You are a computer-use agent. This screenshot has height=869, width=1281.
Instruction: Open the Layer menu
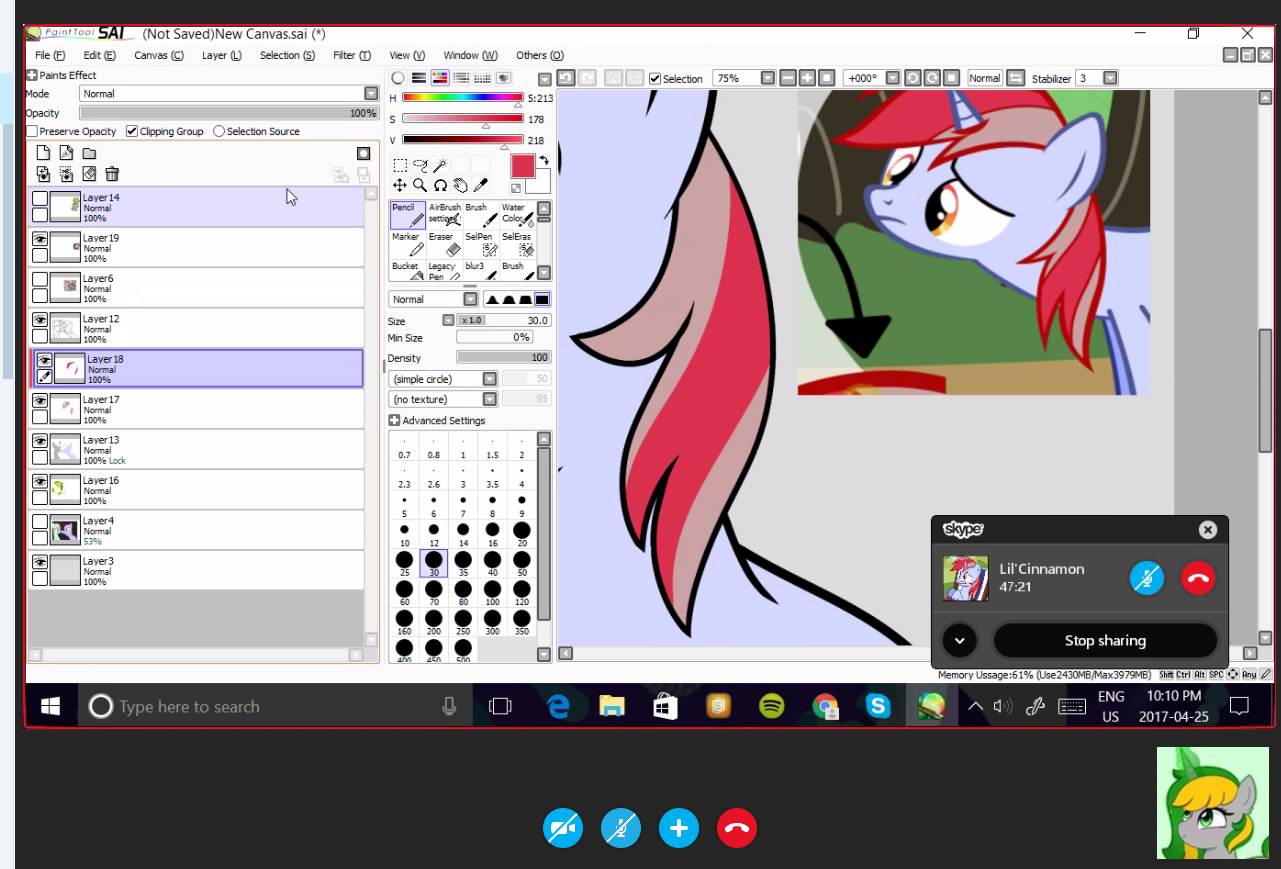coord(221,56)
